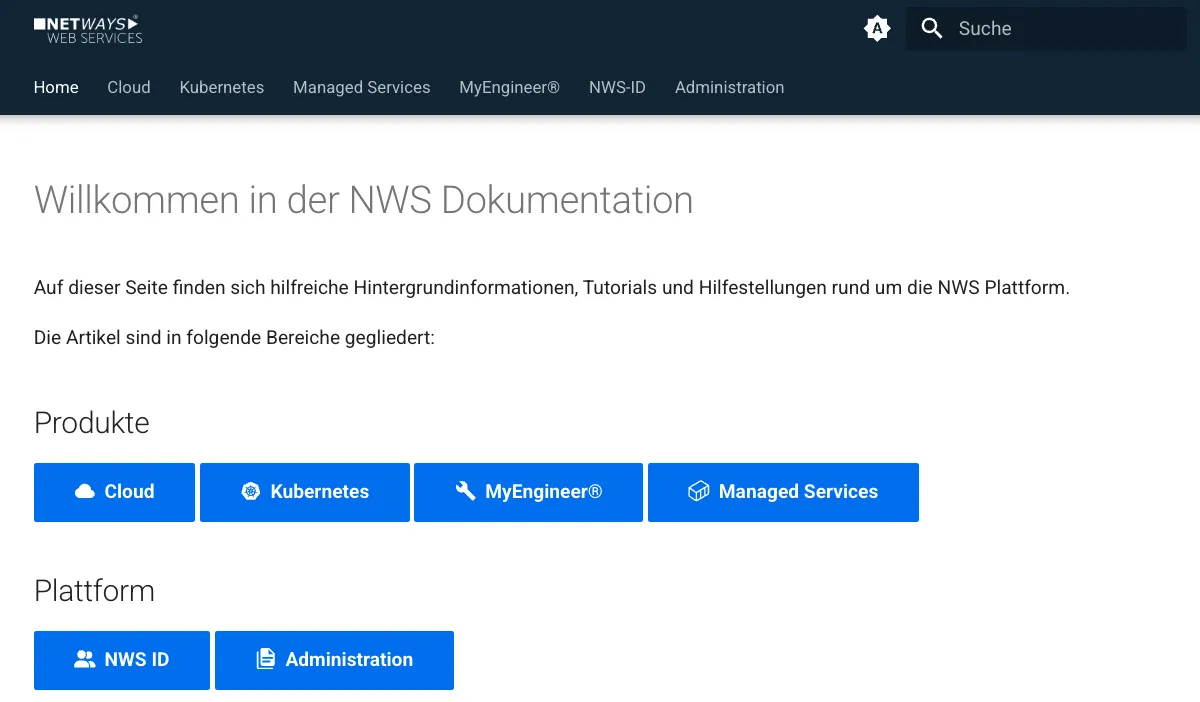This screenshot has height=702, width=1200.
Task: Open the NWS ID platform button label
Action: coord(137,659)
